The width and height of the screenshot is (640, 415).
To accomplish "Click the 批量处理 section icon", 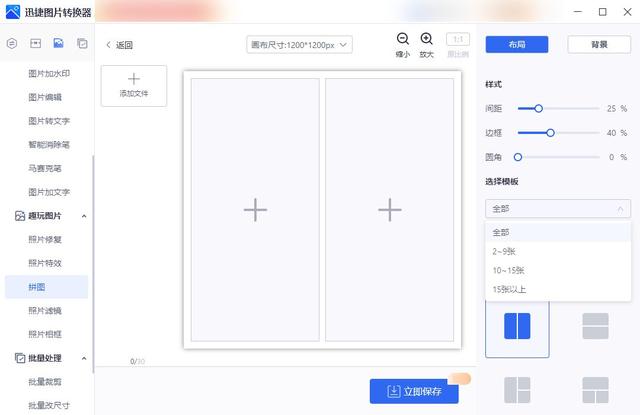I will click(20, 358).
